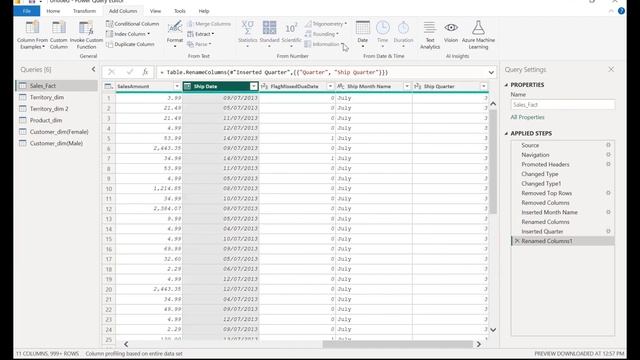Open Inserted Month Name settings gear
This screenshot has width=640, height=360.
(608, 212)
